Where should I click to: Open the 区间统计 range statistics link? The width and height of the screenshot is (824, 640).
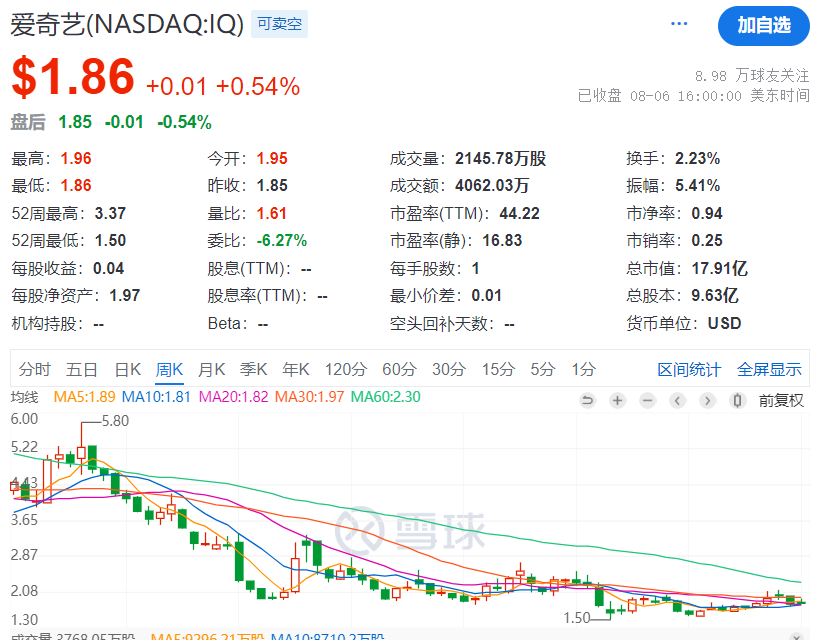pyautogui.click(x=689, y=369)
